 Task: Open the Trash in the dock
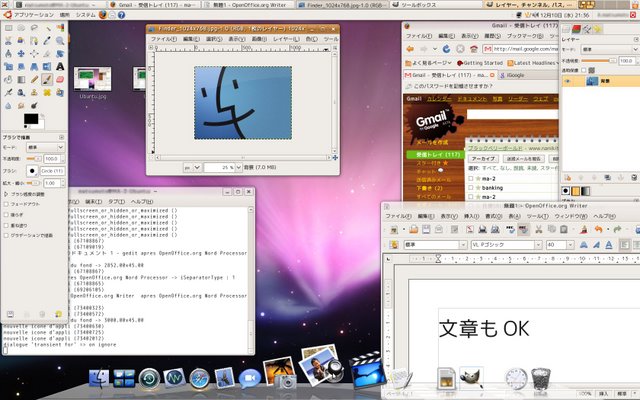point(541,379)
